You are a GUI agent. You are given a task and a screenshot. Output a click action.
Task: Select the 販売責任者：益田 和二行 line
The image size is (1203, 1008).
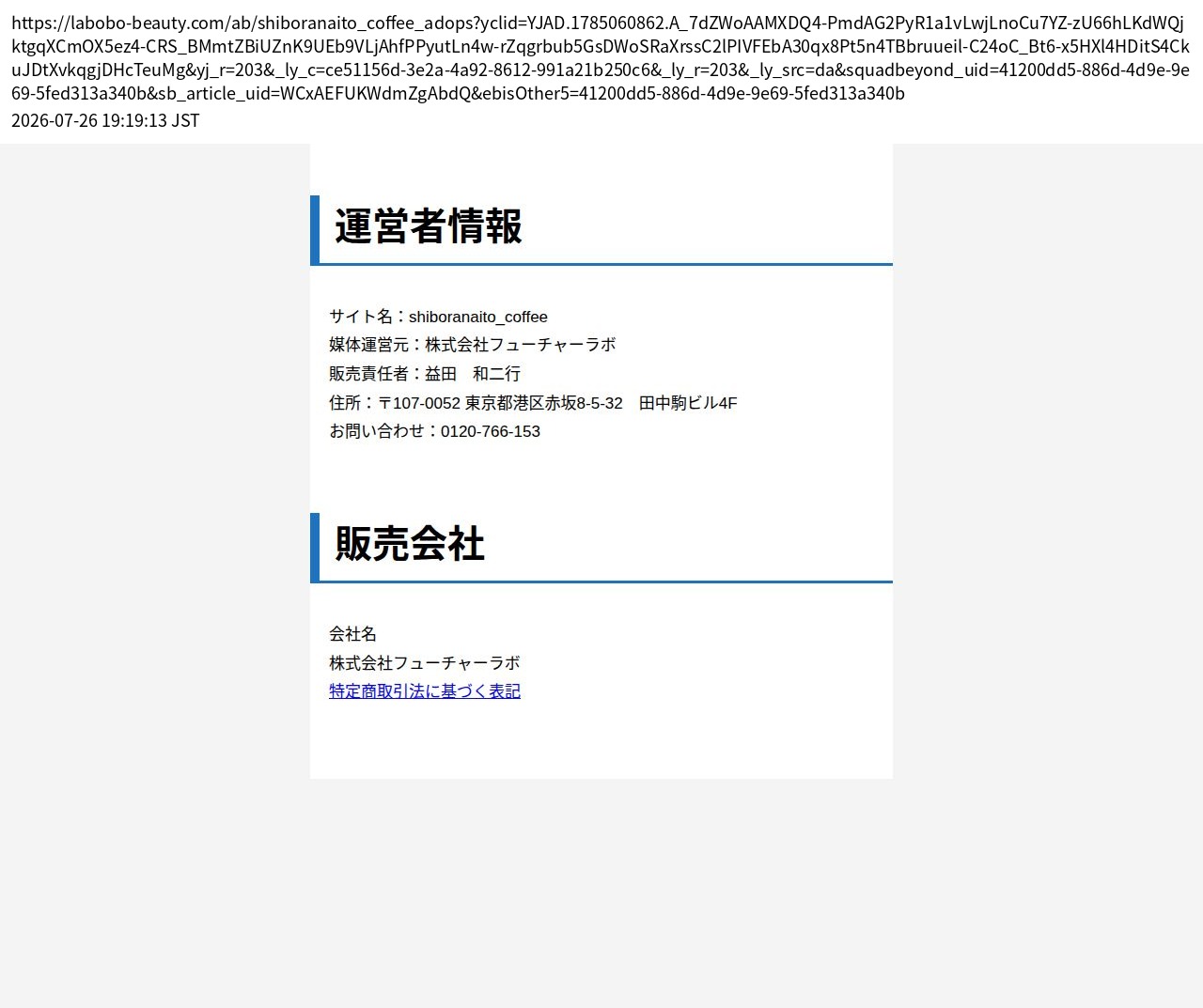[x=425, y=374]
